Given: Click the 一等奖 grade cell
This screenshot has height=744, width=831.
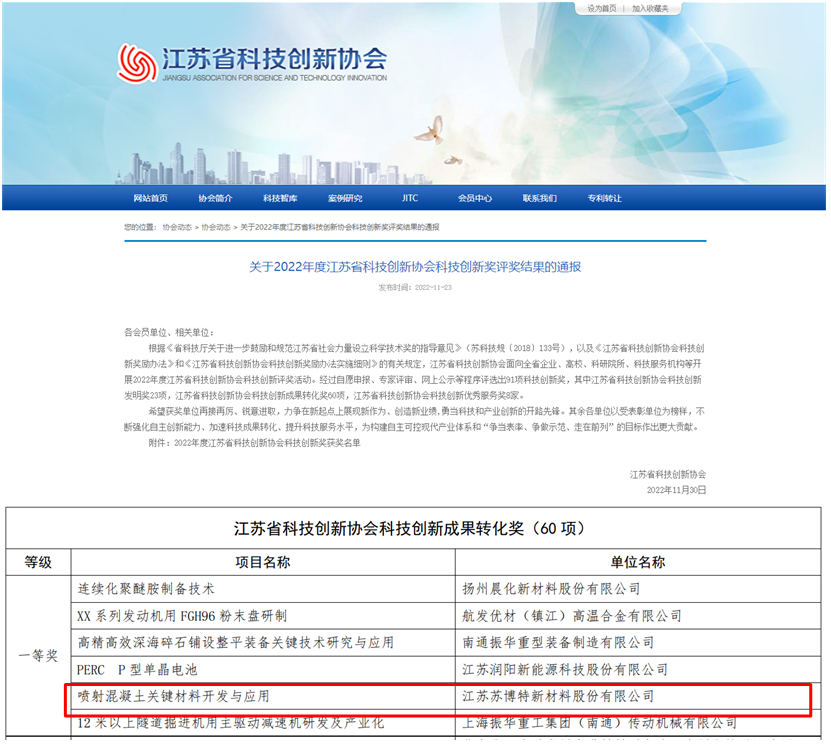Looking at the screenshot, I should pyautogui.click(x=38, y=656).
